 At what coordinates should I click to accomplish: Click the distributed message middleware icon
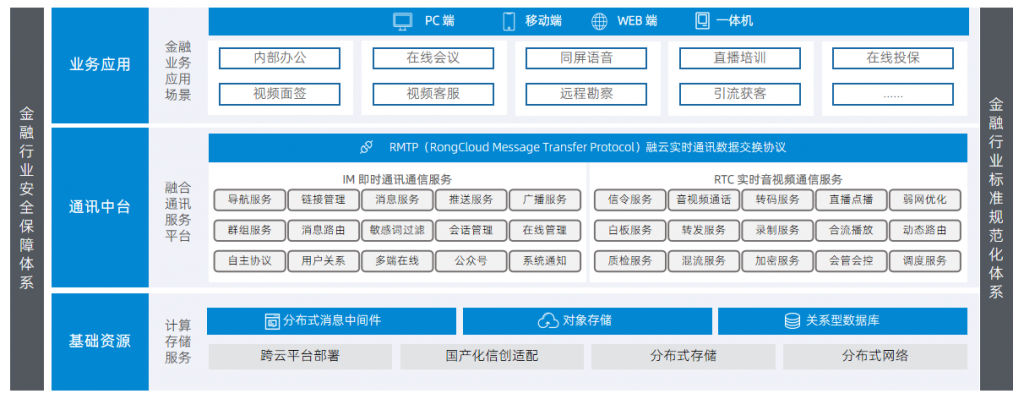[x=272, y=321]
